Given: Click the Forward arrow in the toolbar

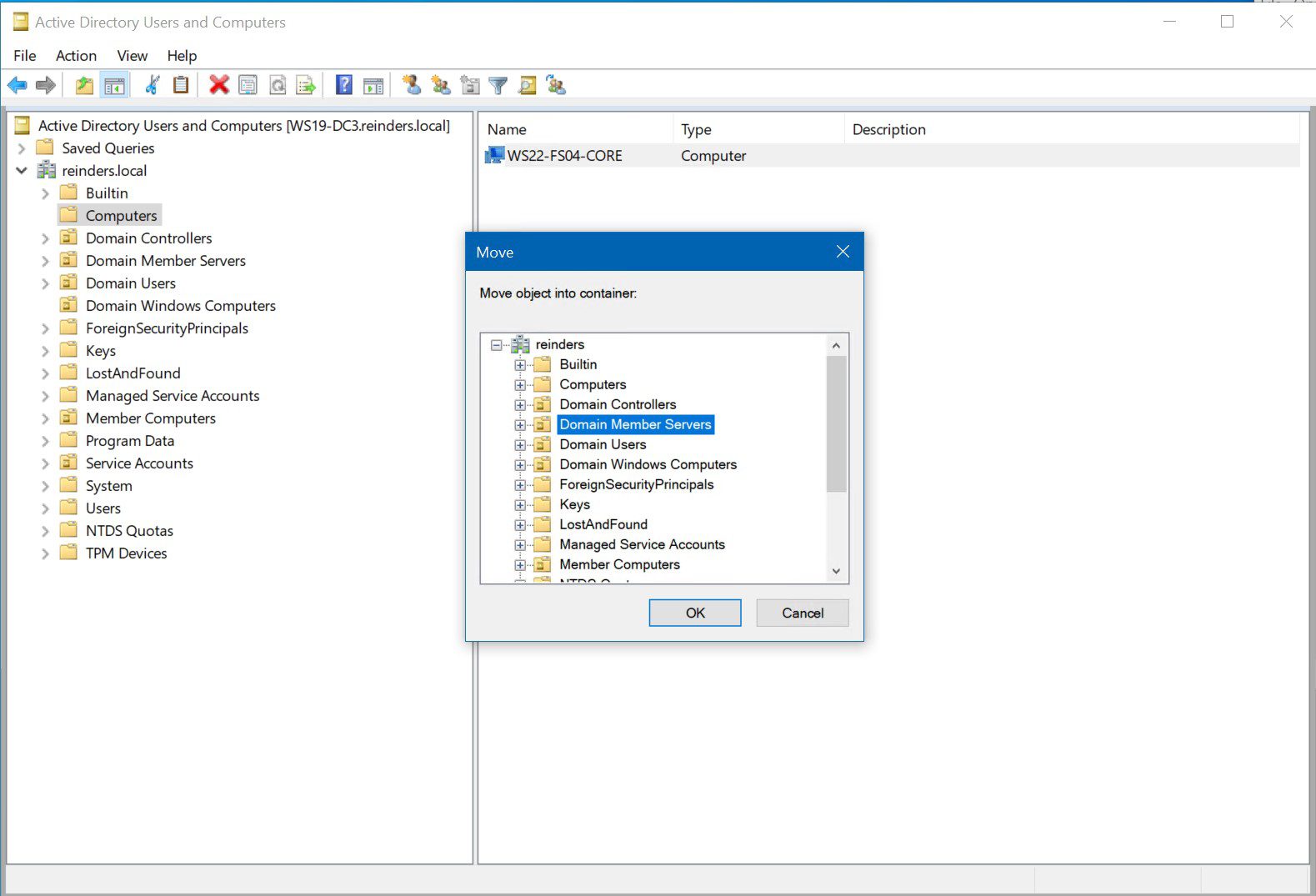Looking at the screenshot, I should pos(46,85).
